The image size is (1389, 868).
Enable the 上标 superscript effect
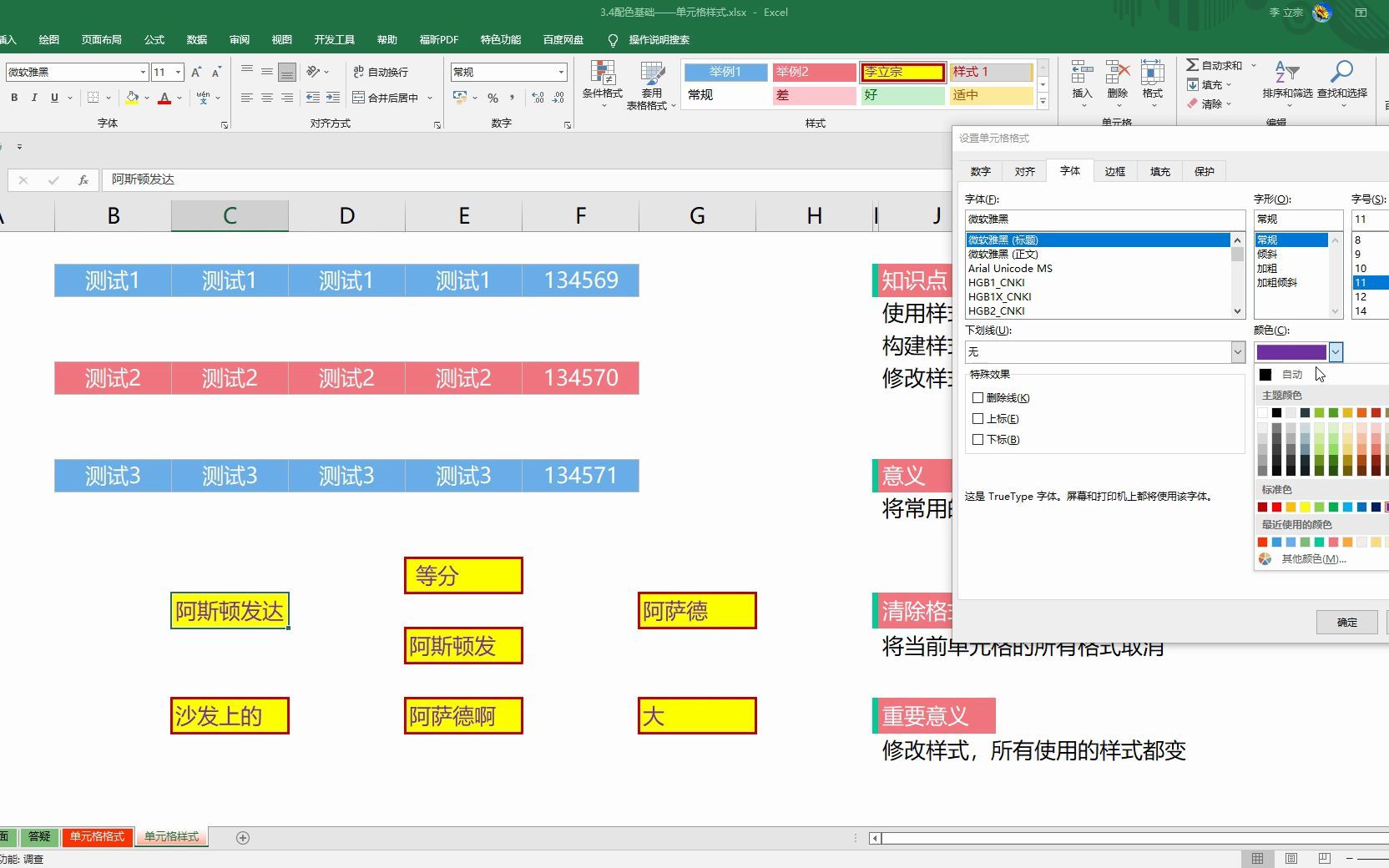pos(977,419)
